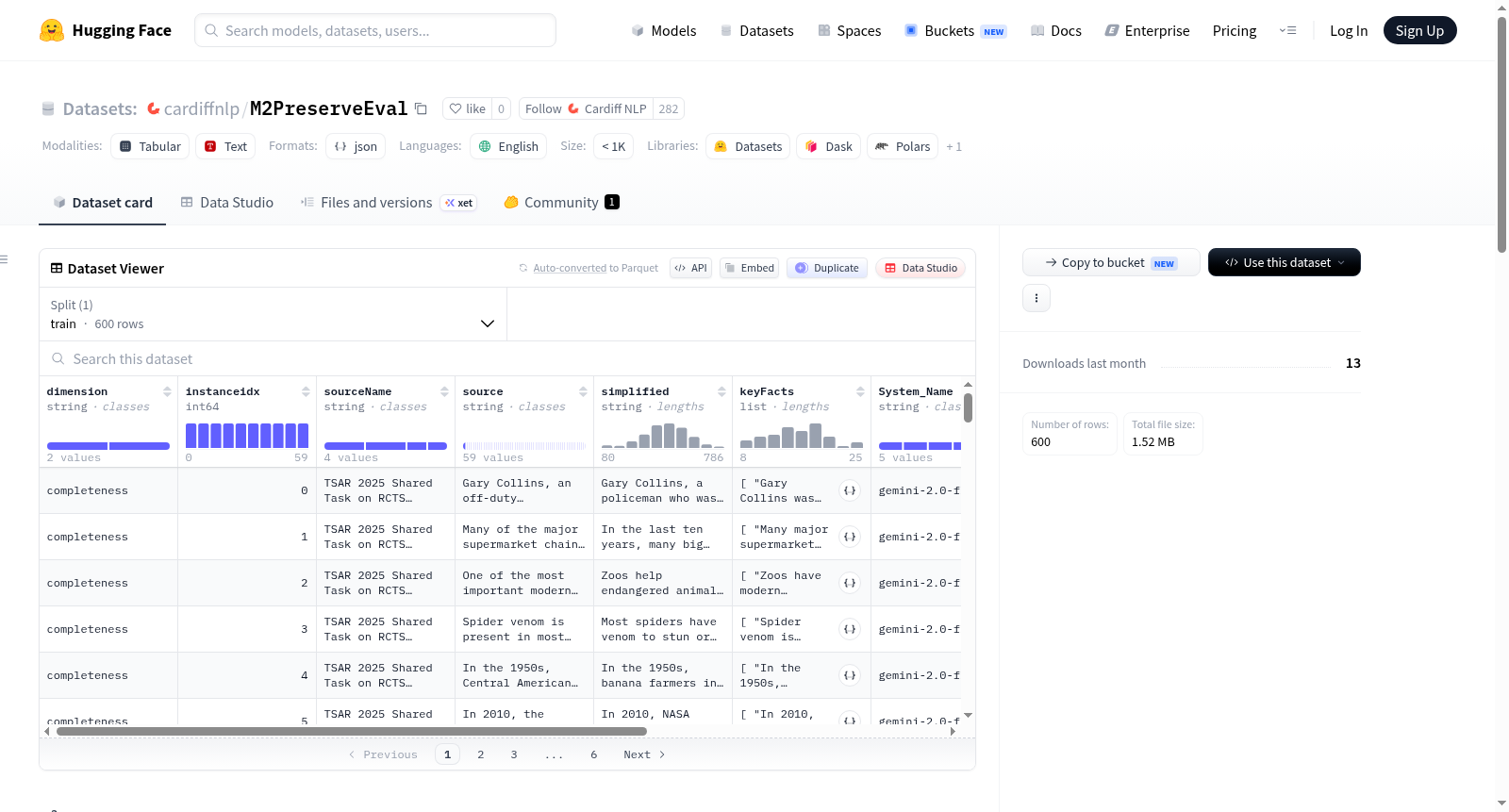Expand keyFacts JSON in the Gary Collins row

pyautogui.click(x=850, y=490)
